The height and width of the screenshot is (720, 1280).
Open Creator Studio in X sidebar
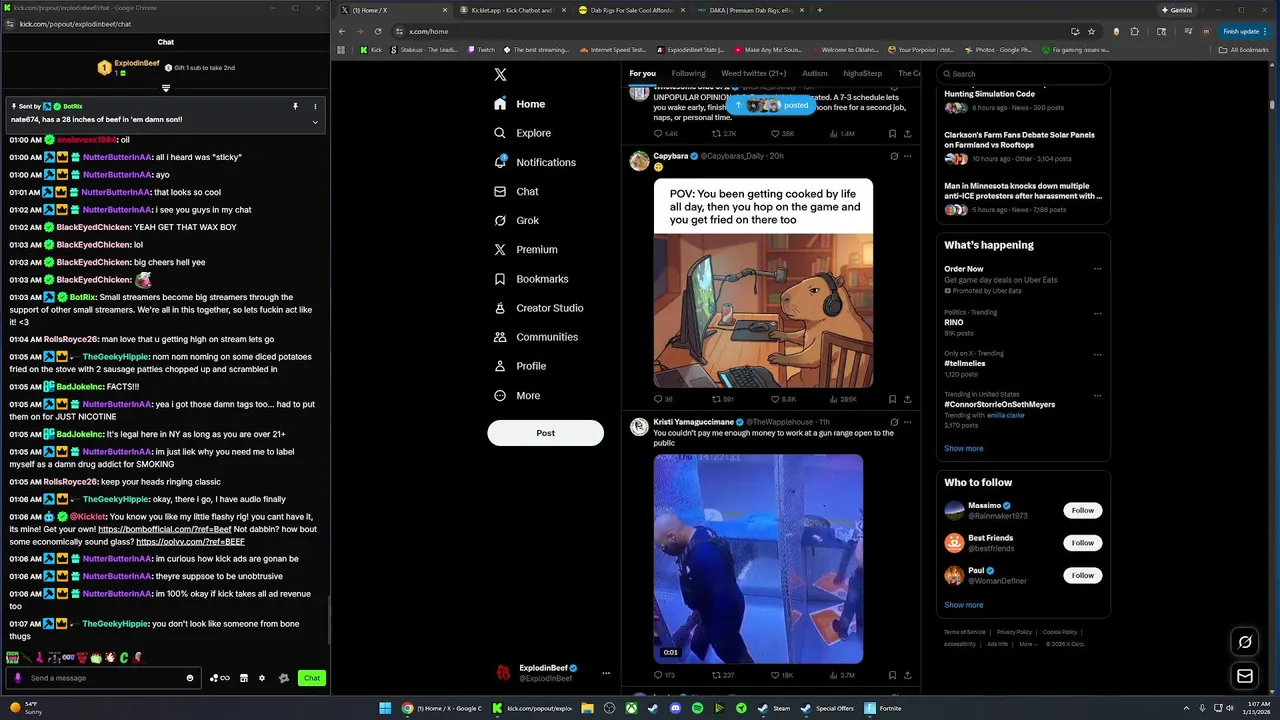539,308
